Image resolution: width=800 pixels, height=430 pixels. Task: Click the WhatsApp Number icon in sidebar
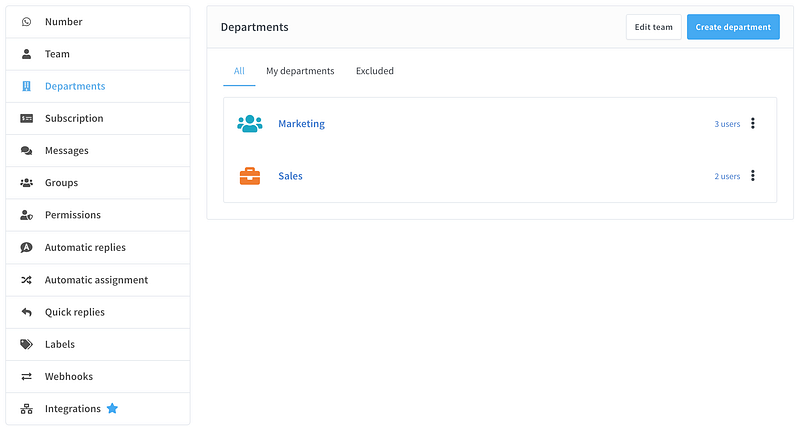pyautogui.click(x=26, y=22)
